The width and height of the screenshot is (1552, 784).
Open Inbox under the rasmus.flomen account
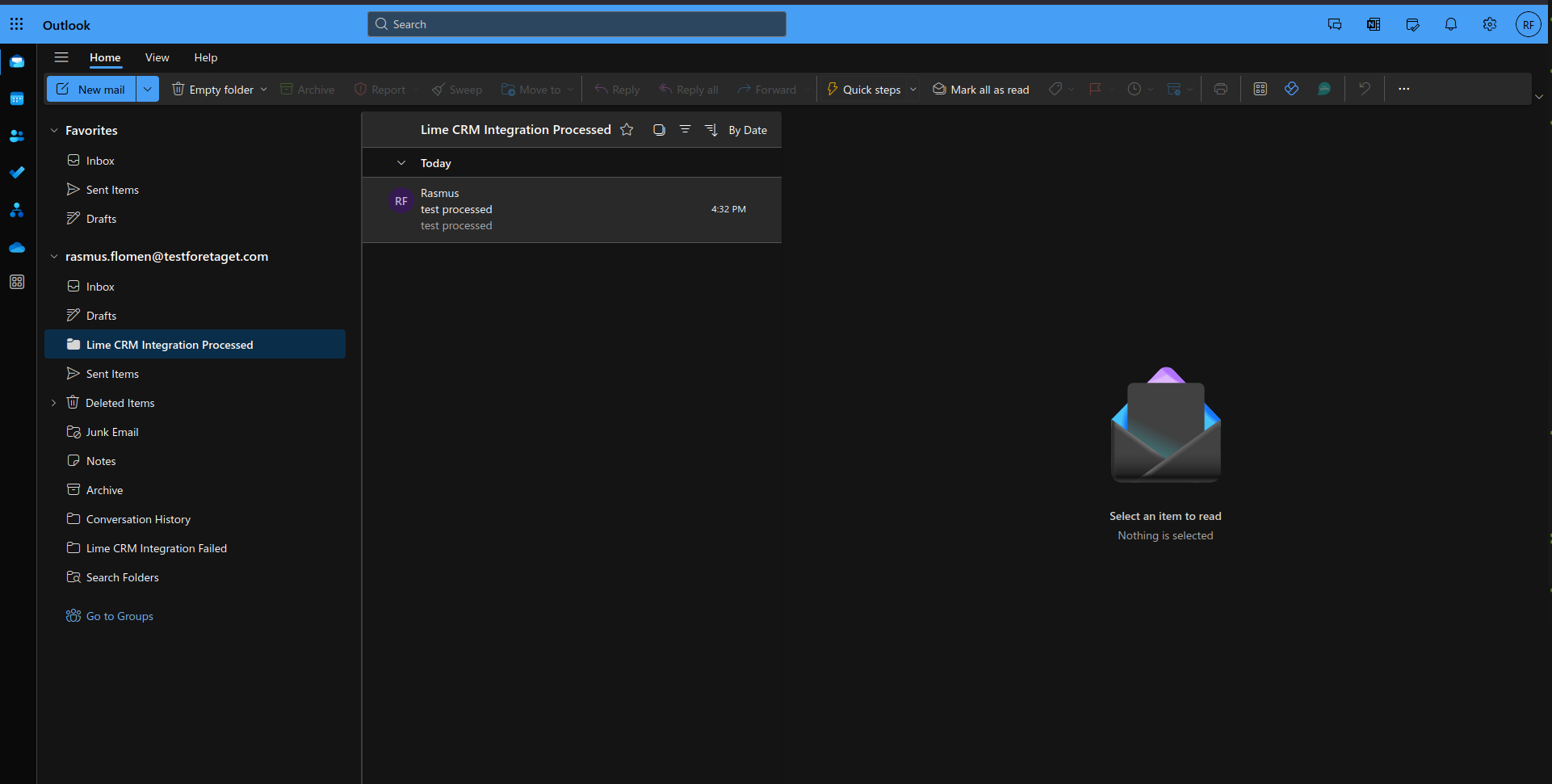[x=195, y=287]
